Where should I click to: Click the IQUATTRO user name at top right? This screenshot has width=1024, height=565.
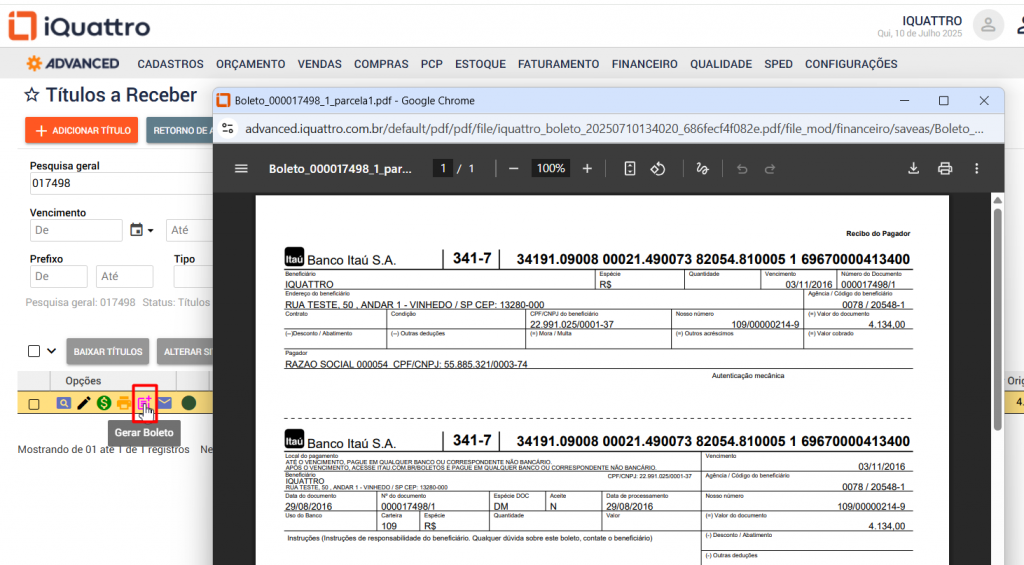pos(932,21)
